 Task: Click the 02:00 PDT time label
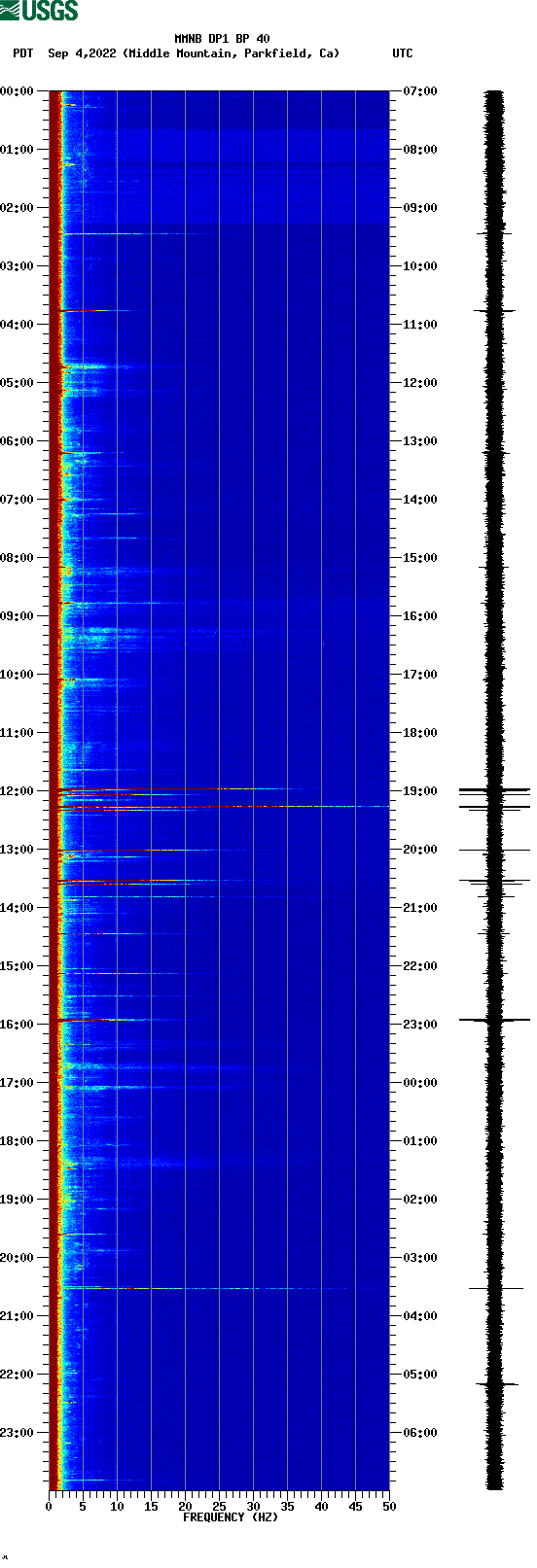tap(17, 208)
